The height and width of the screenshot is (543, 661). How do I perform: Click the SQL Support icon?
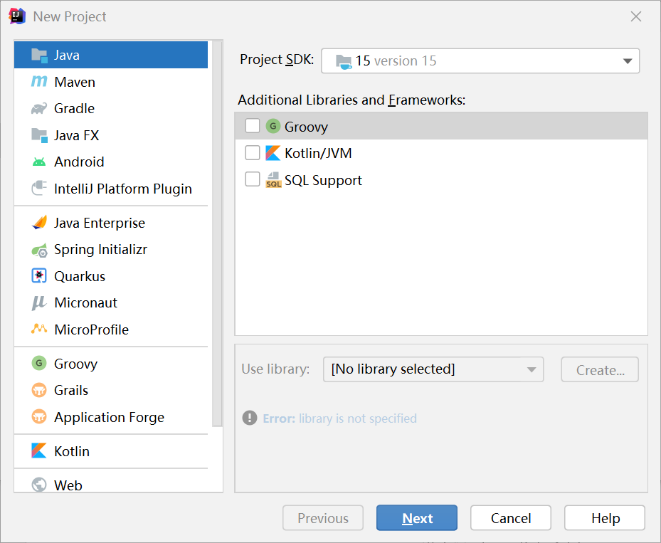point(273,180)
